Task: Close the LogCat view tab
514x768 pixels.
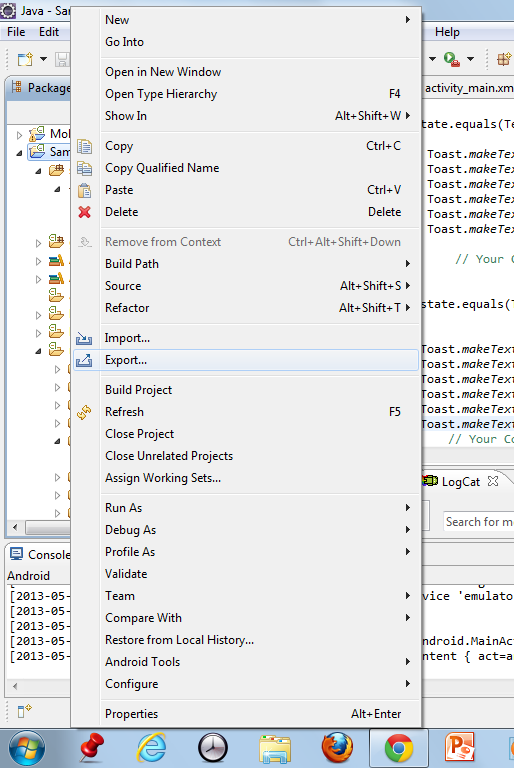Action: [493, 481]
